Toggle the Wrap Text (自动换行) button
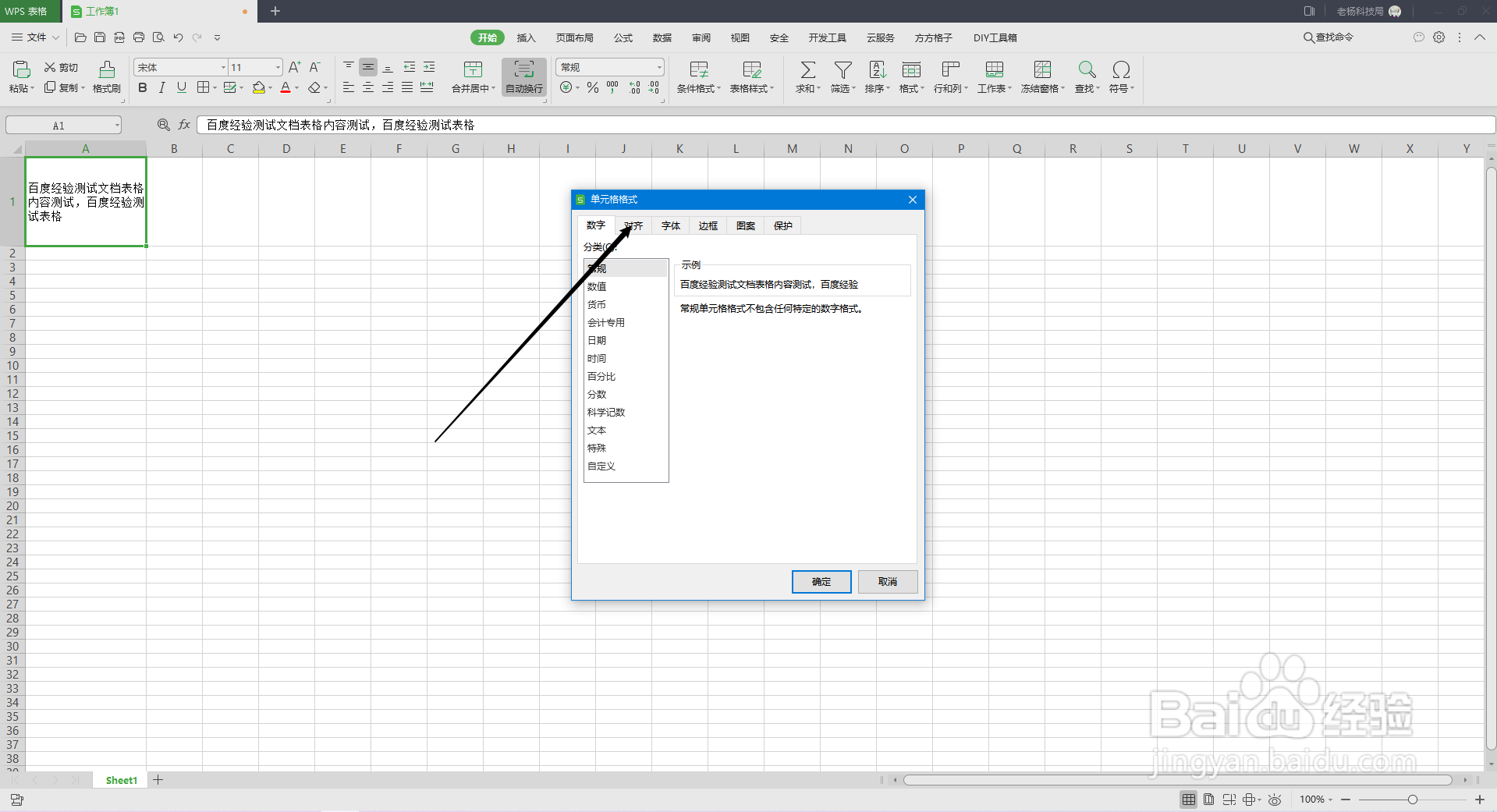 point(524,77)
